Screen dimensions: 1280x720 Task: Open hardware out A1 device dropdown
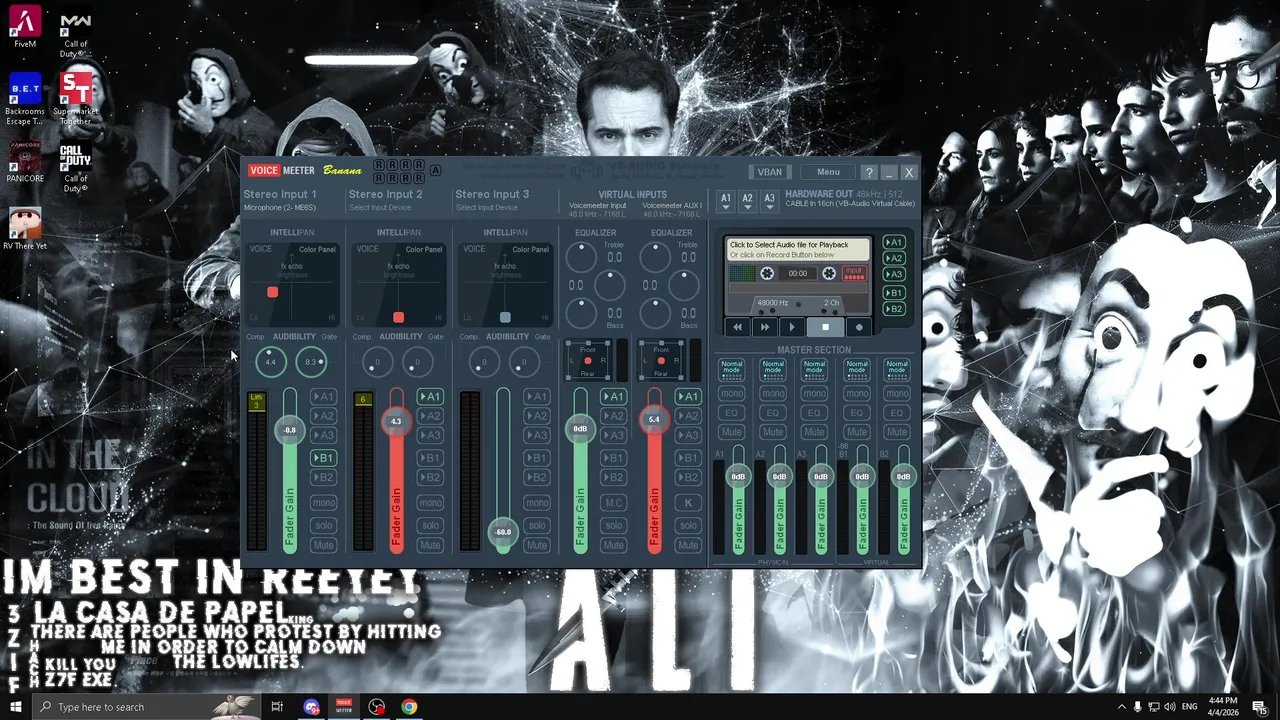(x=726, y=200)
